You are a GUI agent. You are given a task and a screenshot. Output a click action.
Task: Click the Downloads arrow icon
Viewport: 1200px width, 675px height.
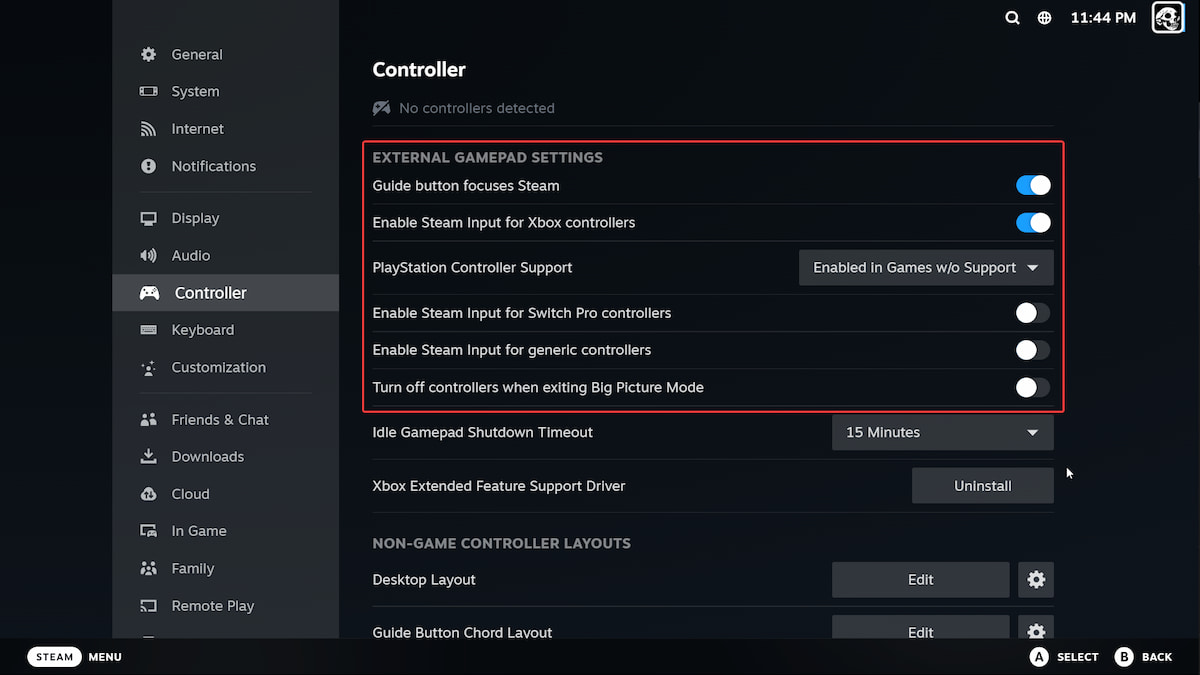[x=149, y=457]
